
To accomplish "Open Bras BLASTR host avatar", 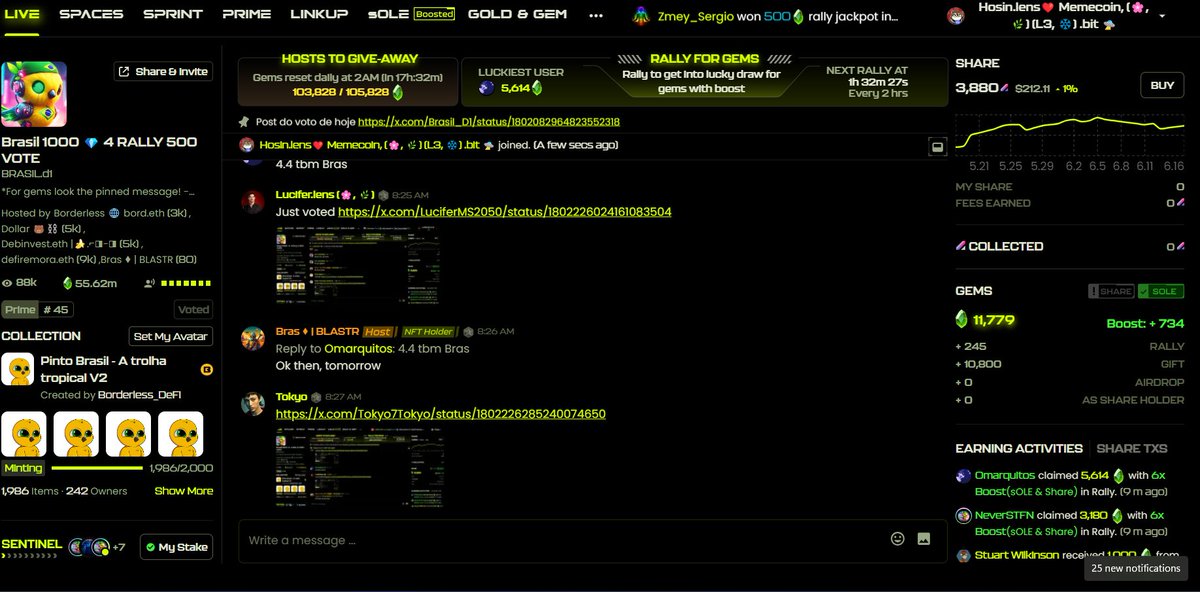I will coord(252,338).
